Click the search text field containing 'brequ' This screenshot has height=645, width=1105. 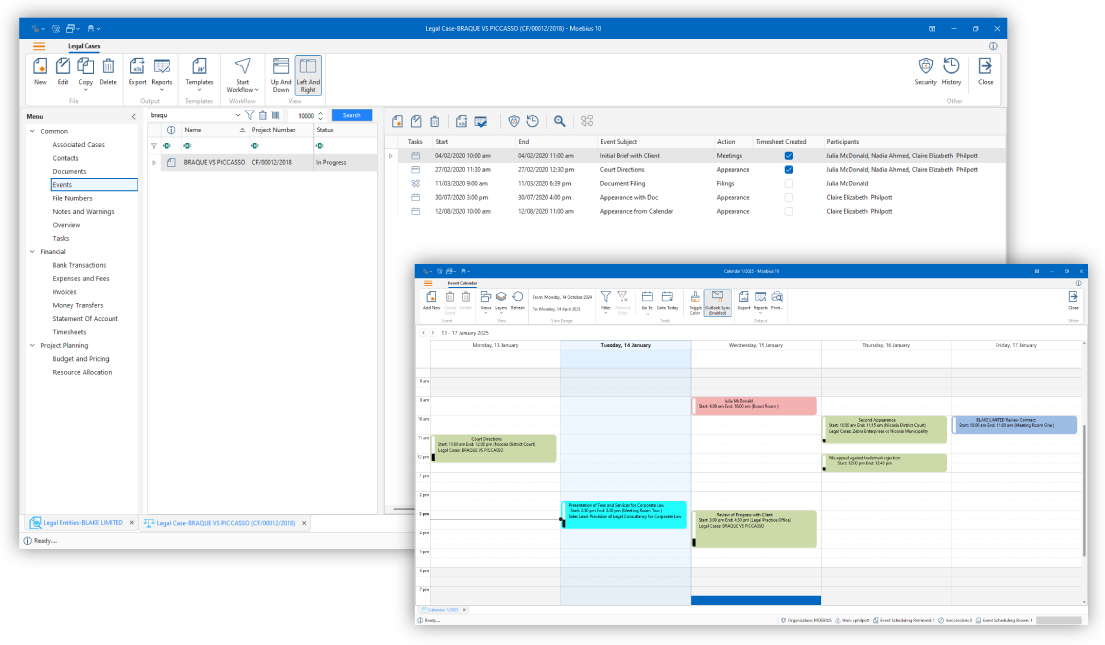(x=190, y=116)
